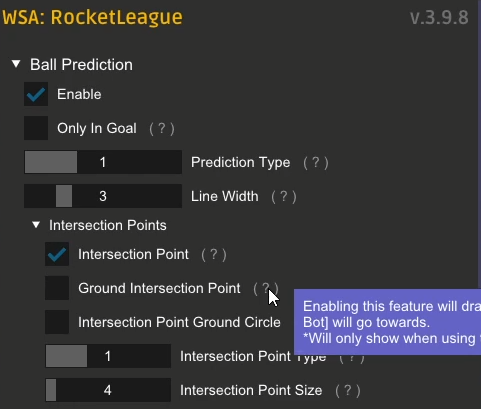Adjust the Prediction Type slider
Image resolution: width=481 pixels, height=409 pixels.
click(x=103, y=162)
